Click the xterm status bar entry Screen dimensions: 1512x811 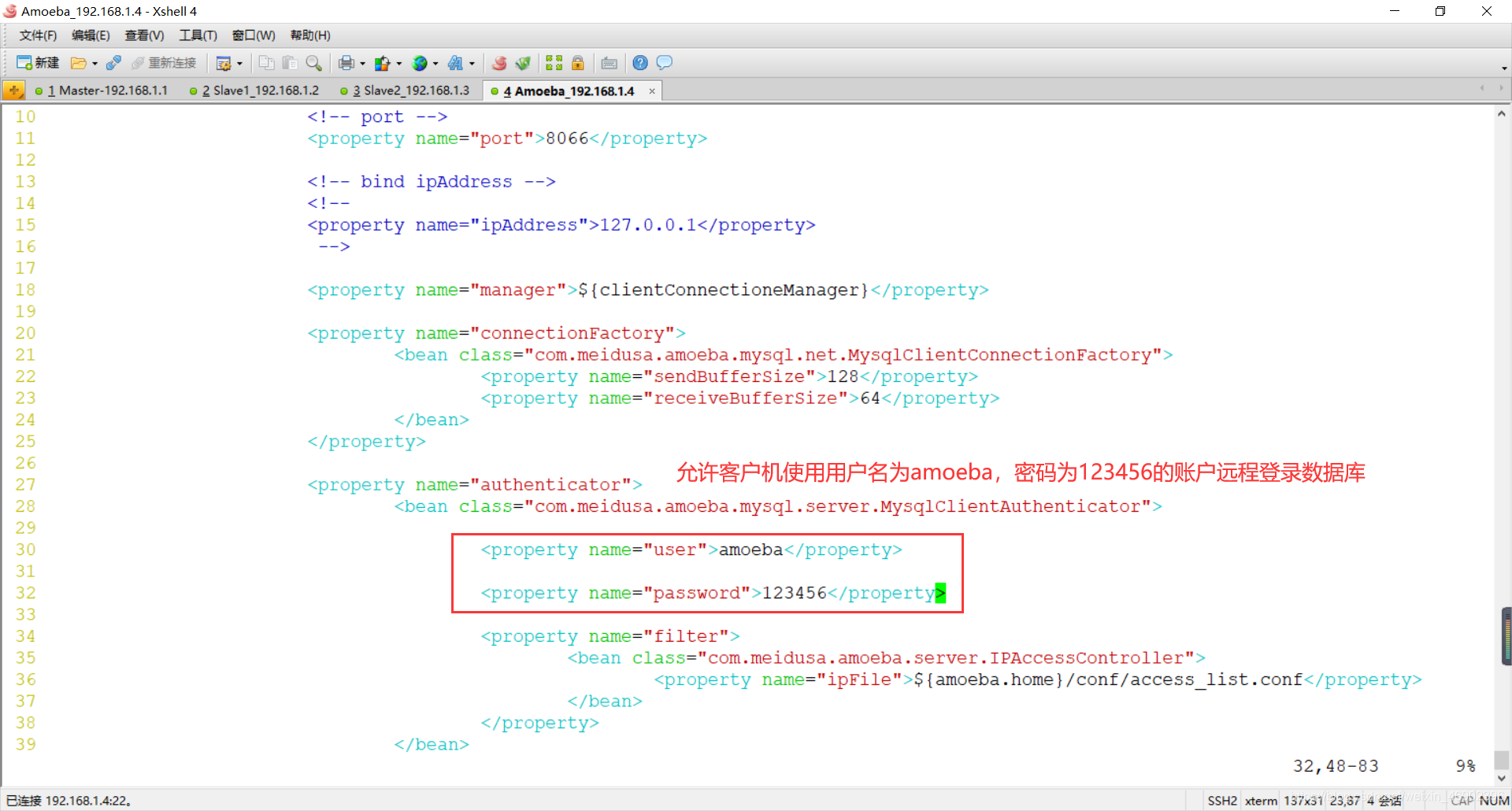(x=1261, y=801)
